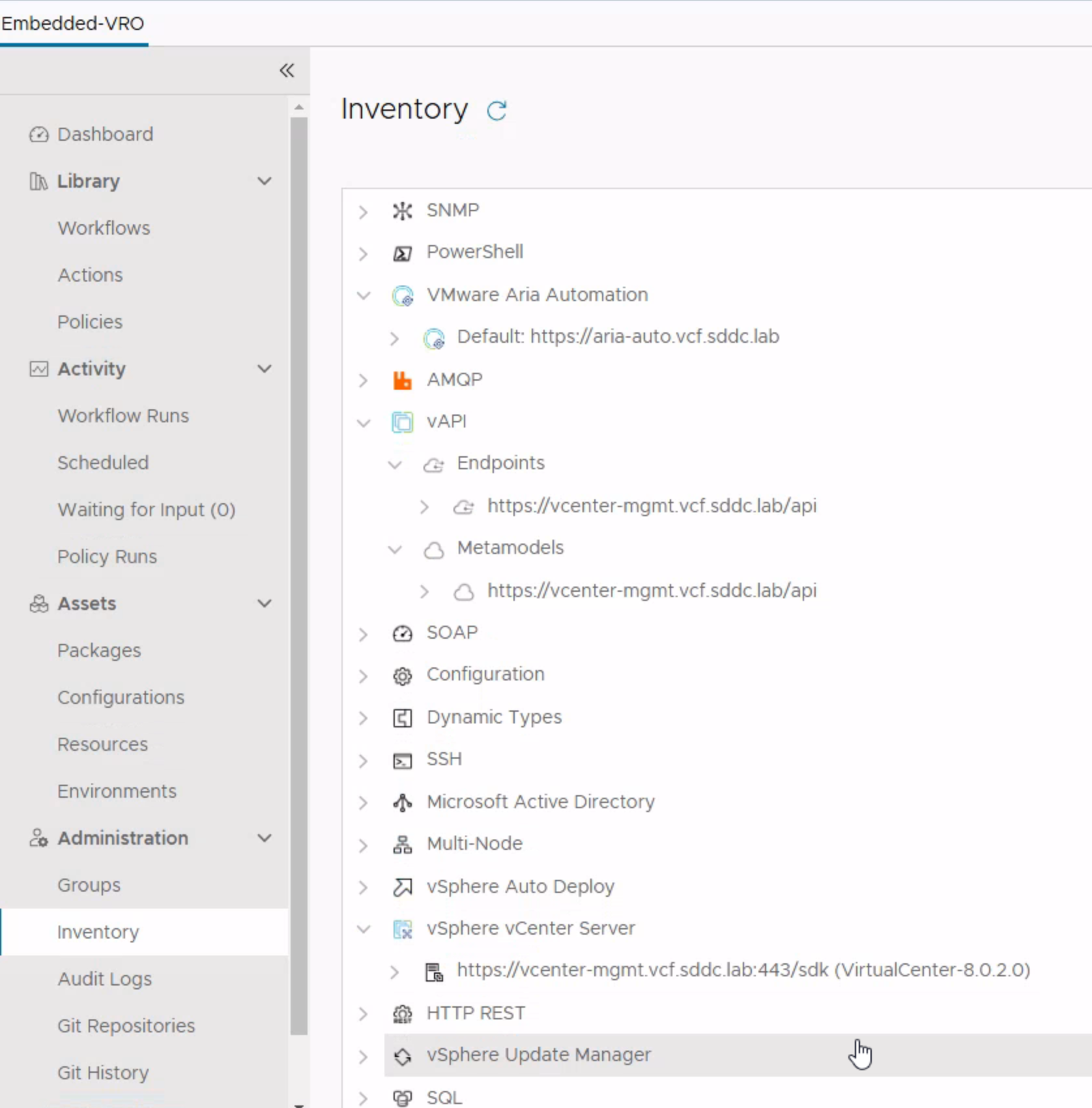This screenshot has width=1092, height=1108.
Task: Open Scheduled in the sidebar
Action: coord(103,463)
